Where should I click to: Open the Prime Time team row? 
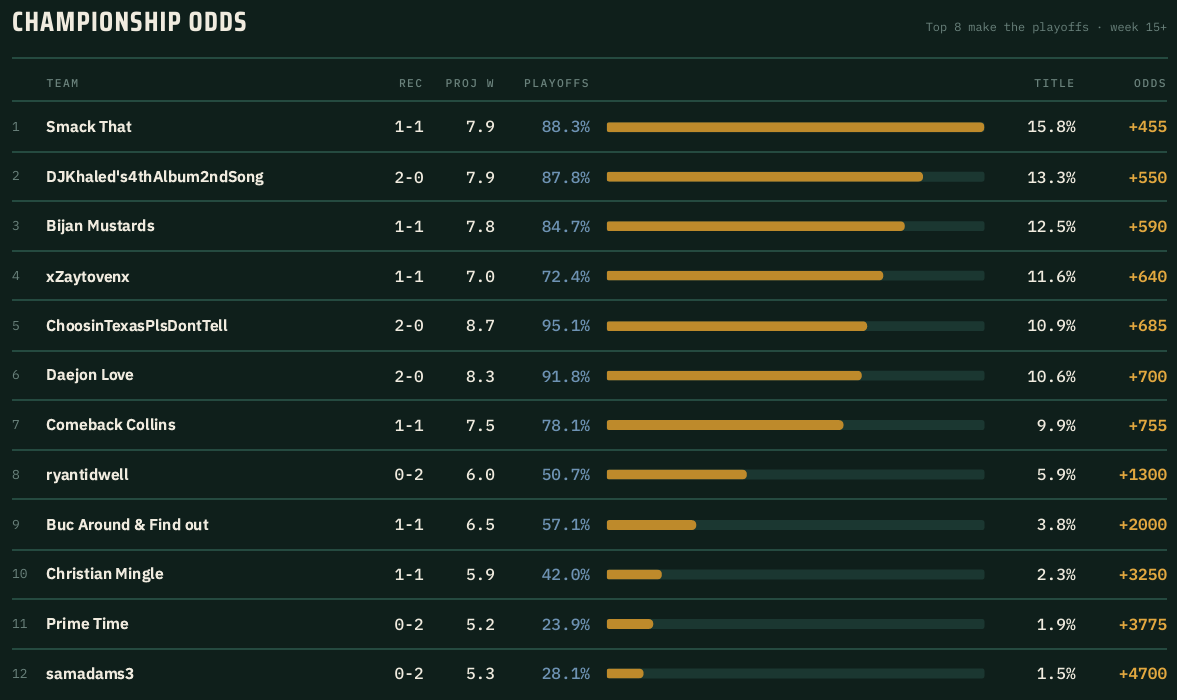(x=589, y=624)
